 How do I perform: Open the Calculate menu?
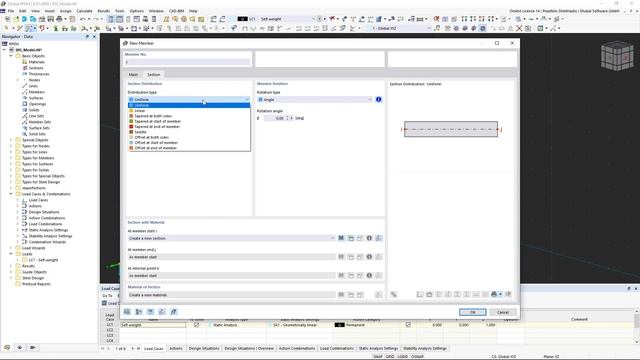coord(84,11)
